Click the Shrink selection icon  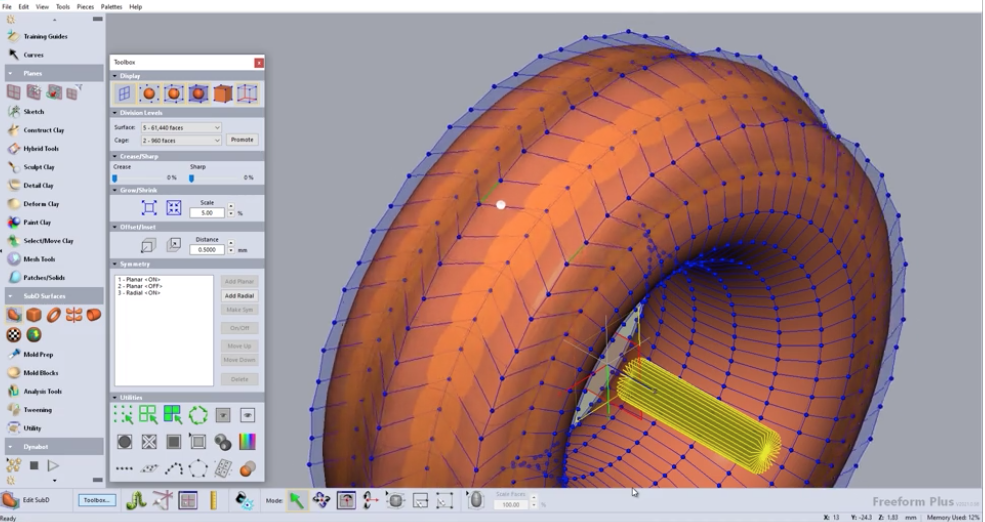pyautogui.click(x=173, y=208)
